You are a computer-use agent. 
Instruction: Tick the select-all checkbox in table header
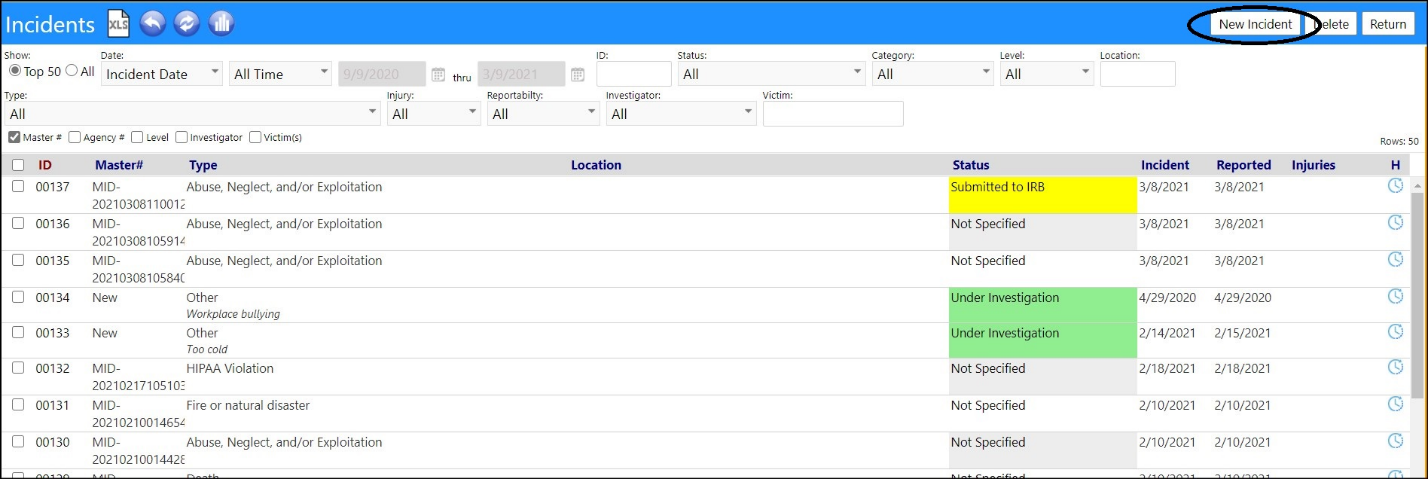pos(18,165)
